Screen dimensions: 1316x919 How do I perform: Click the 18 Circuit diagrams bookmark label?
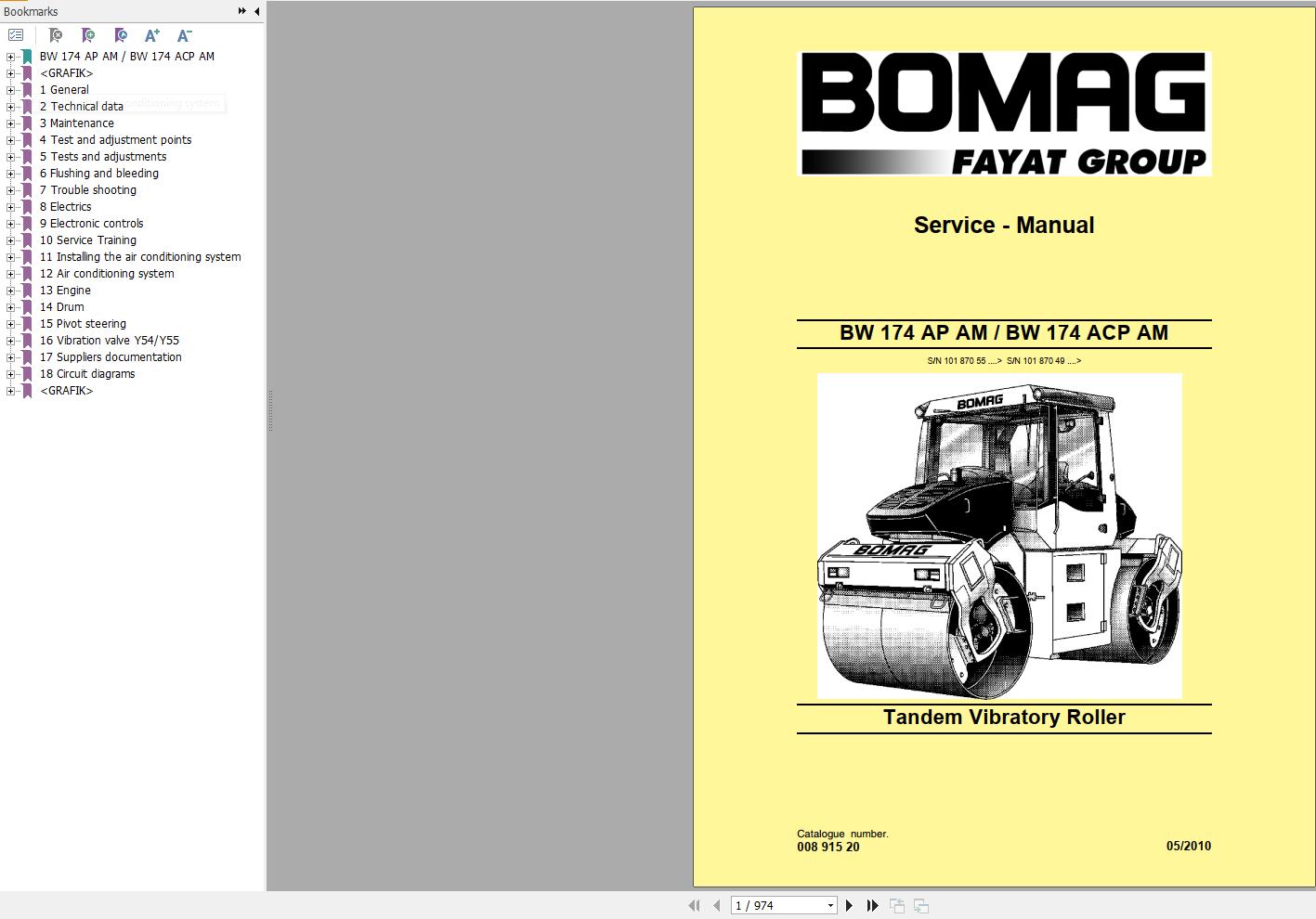tap(87, 374)
